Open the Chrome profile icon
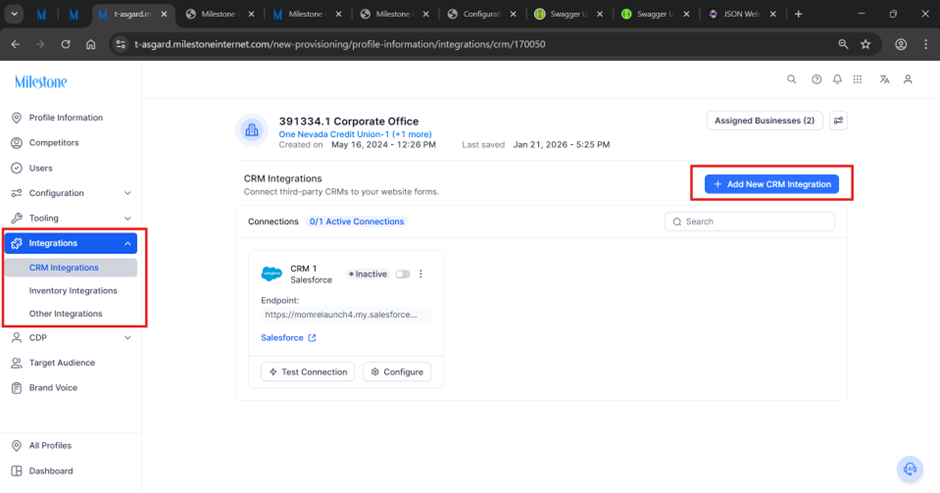This screenshot has width=940, height=493. 900,44
